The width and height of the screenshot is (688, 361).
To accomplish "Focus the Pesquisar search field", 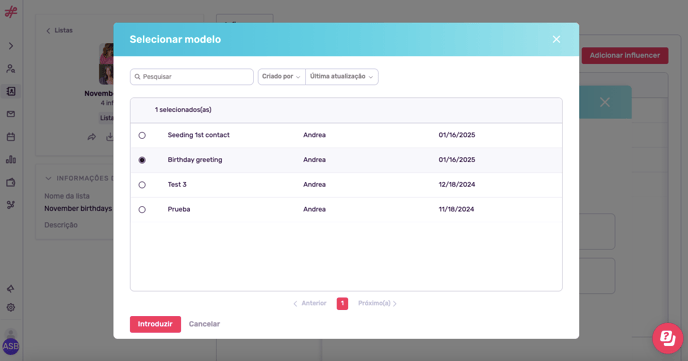I will 192,77.
